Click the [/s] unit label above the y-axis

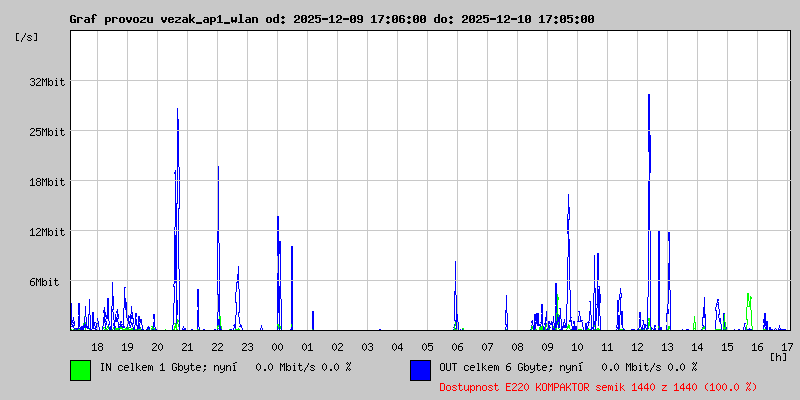coord(26,37)
